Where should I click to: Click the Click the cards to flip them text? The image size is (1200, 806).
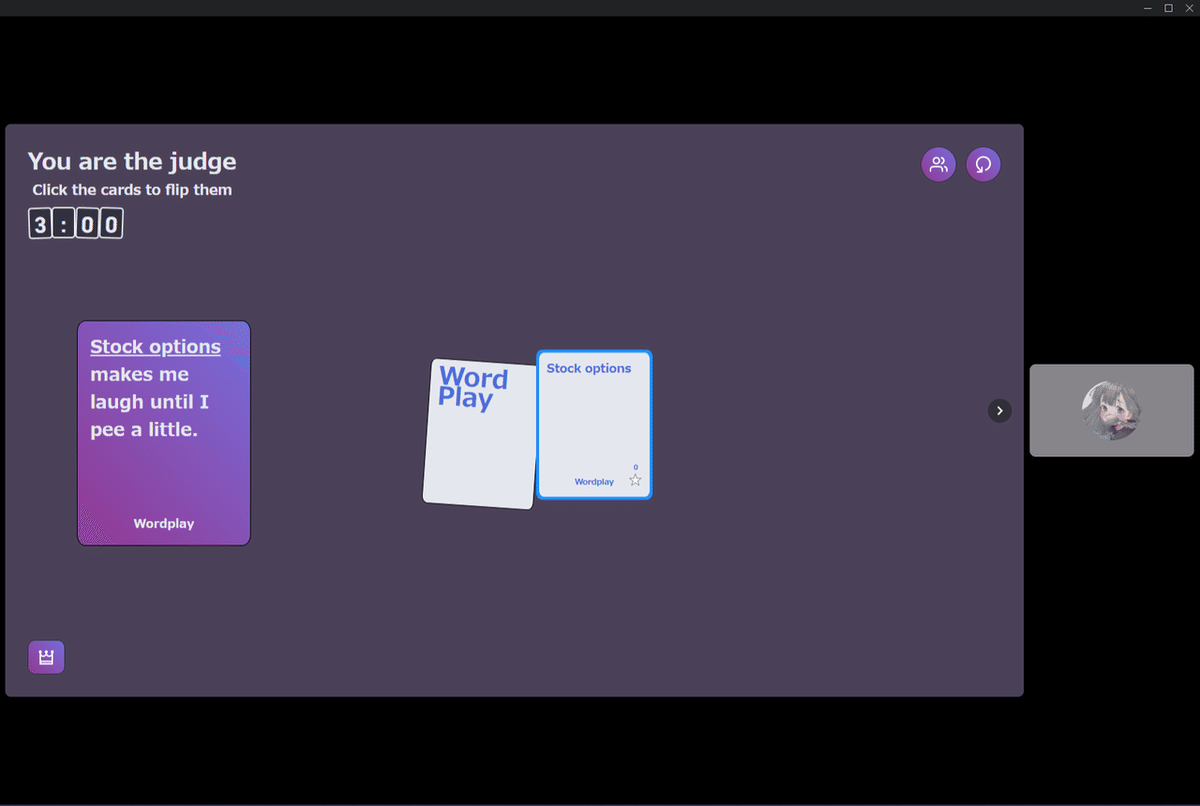pos(132,190)
